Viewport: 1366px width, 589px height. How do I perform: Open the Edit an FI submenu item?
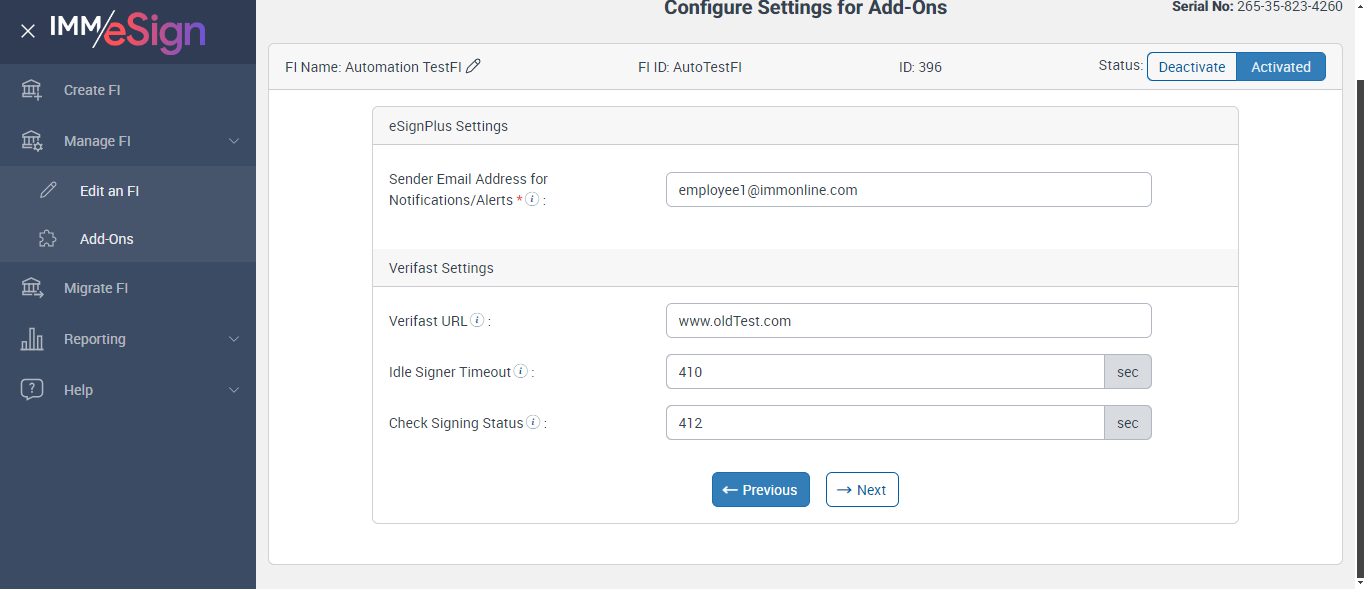coord(109,190)
